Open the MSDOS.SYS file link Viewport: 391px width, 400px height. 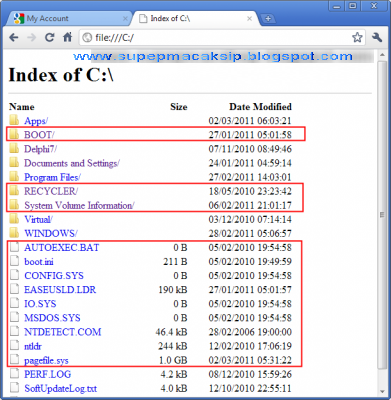pos(52,318)
